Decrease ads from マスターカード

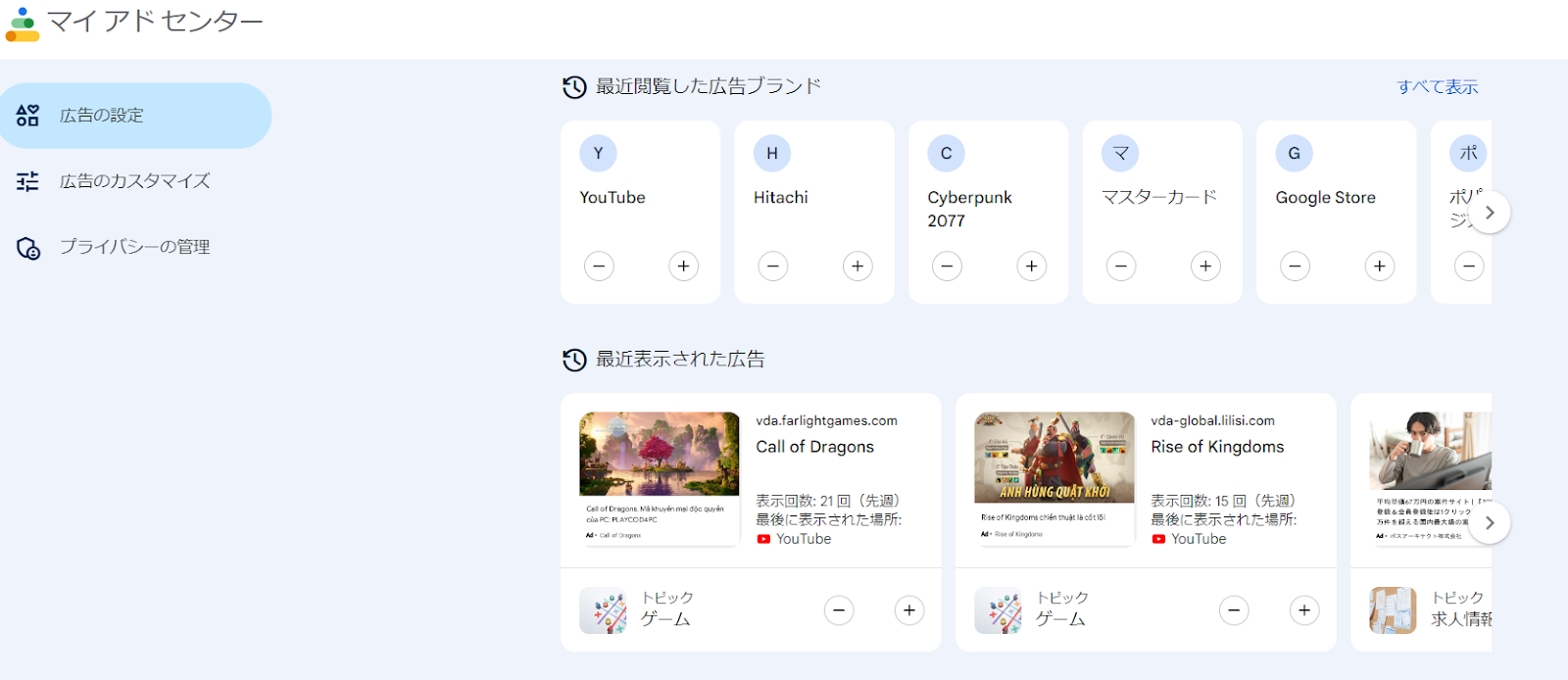[1121, 266]
